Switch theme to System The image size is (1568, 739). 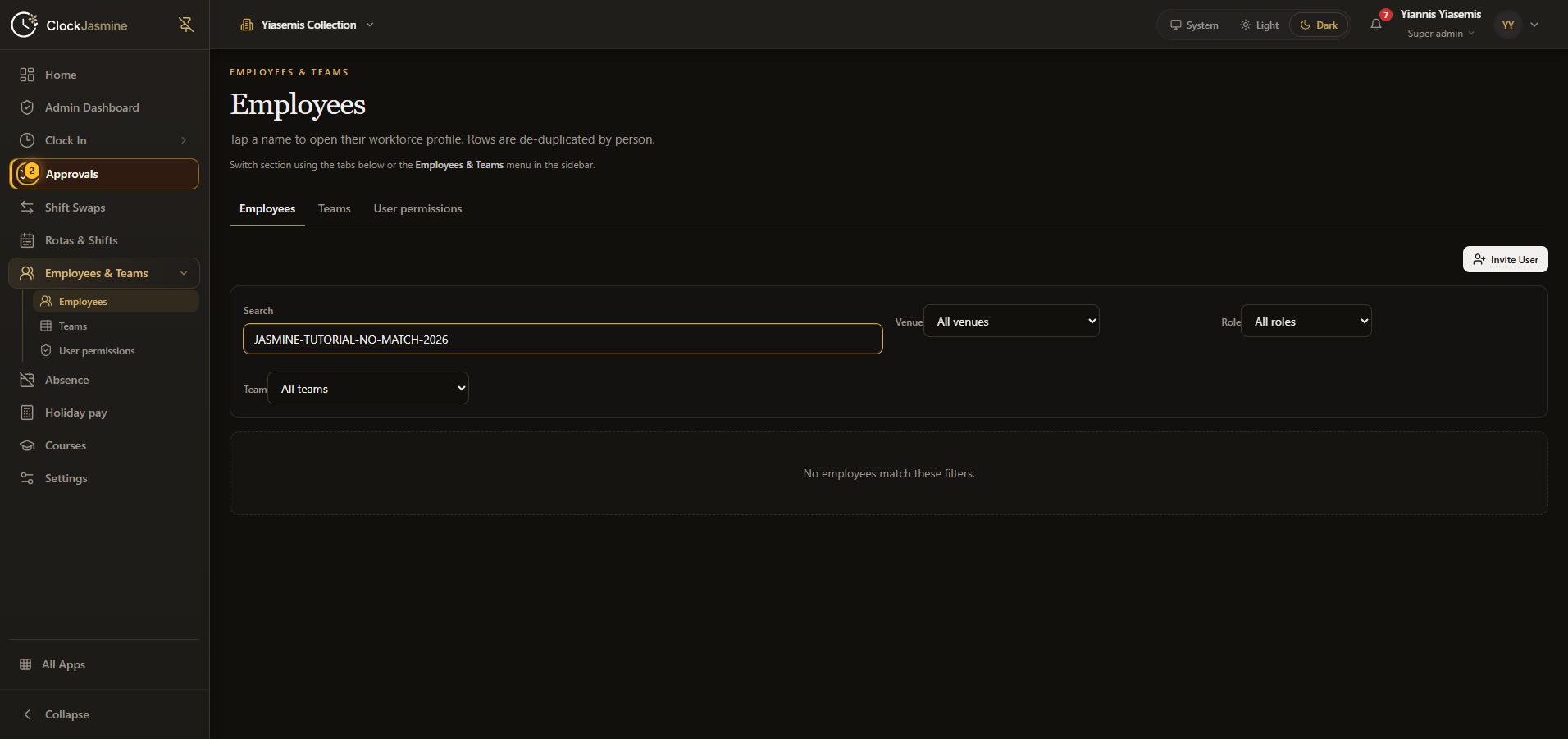pos(1194,25)
